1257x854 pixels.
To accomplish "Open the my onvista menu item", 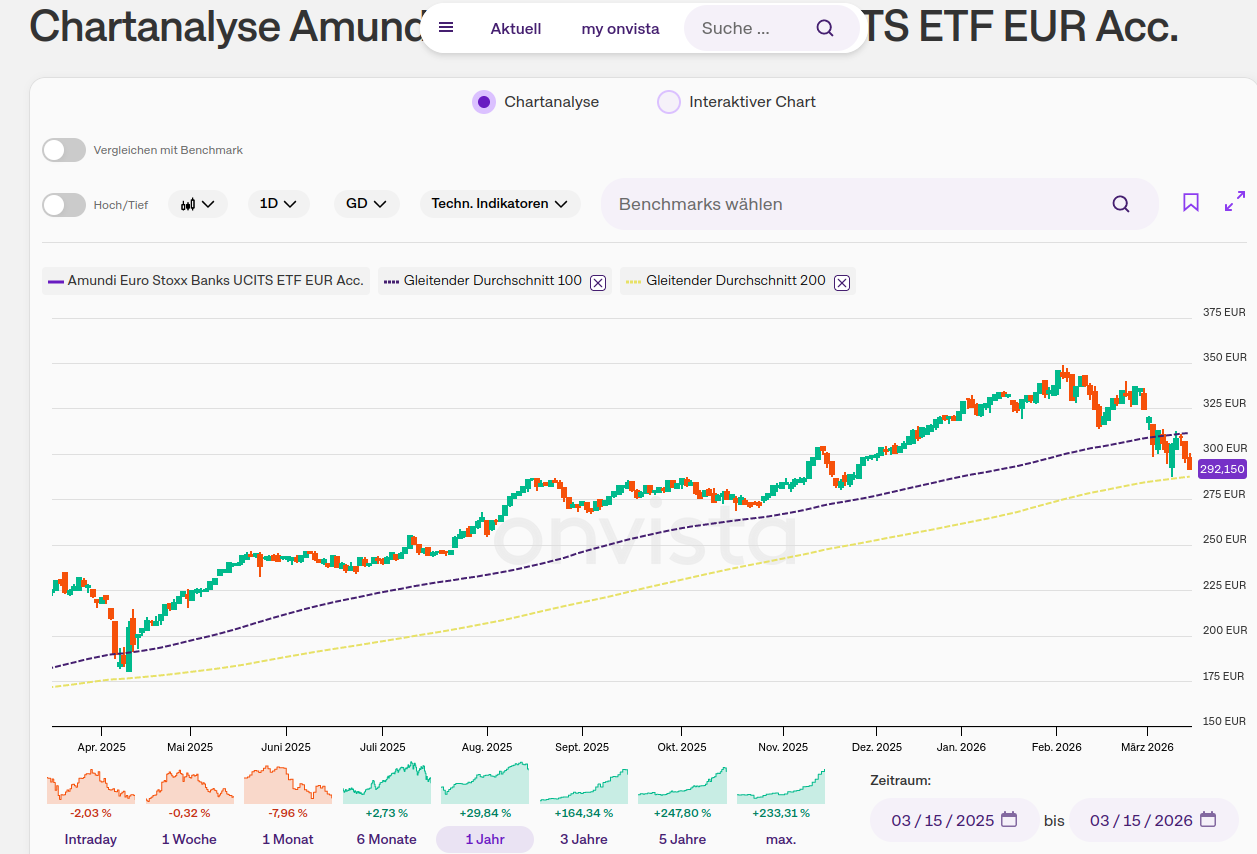I will 620,29.
